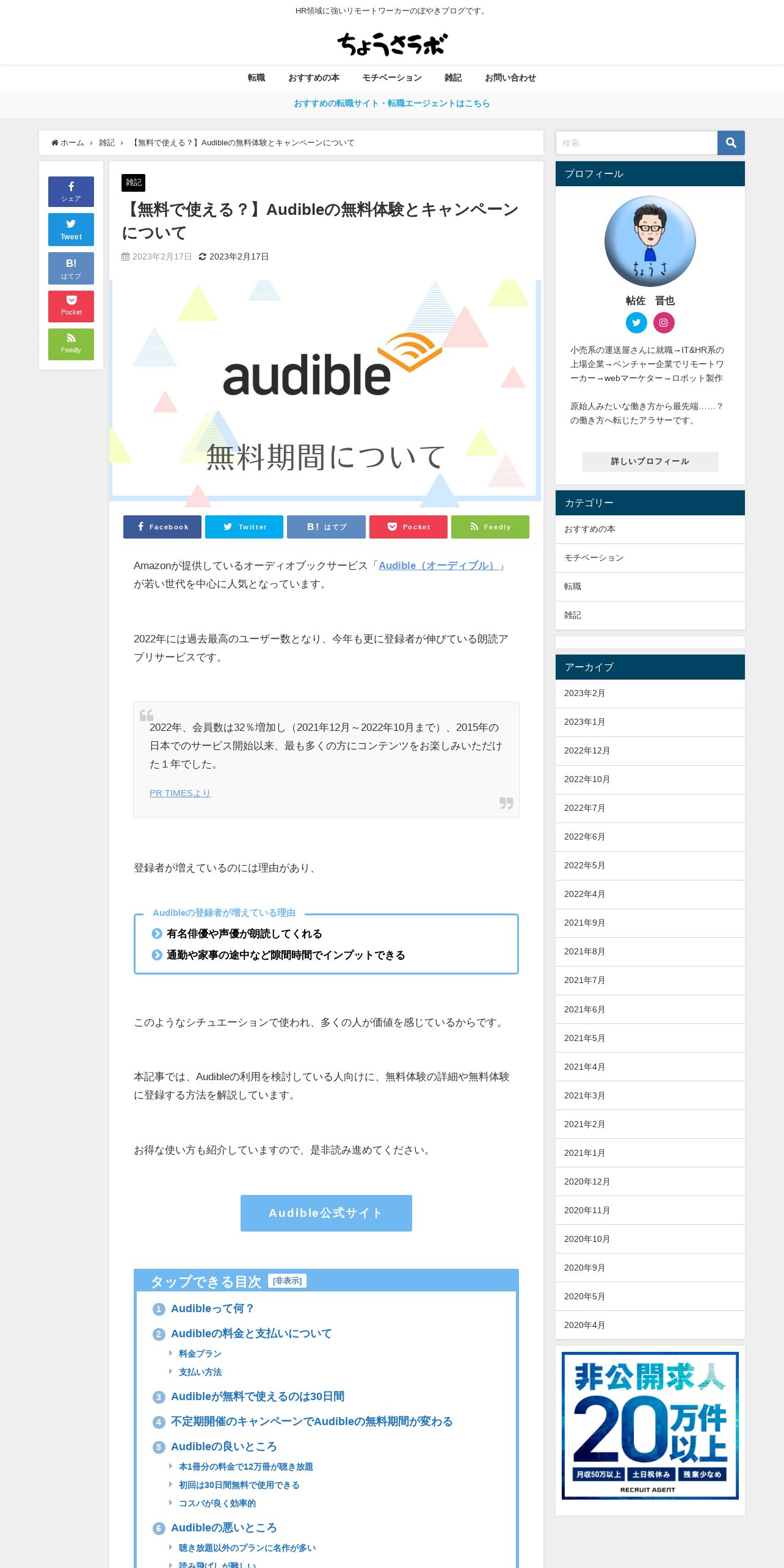The width and height of the screenshot is (784, 1568).
Task: Click the Audible公式サイト button
Action: [x=326, y=1213]
